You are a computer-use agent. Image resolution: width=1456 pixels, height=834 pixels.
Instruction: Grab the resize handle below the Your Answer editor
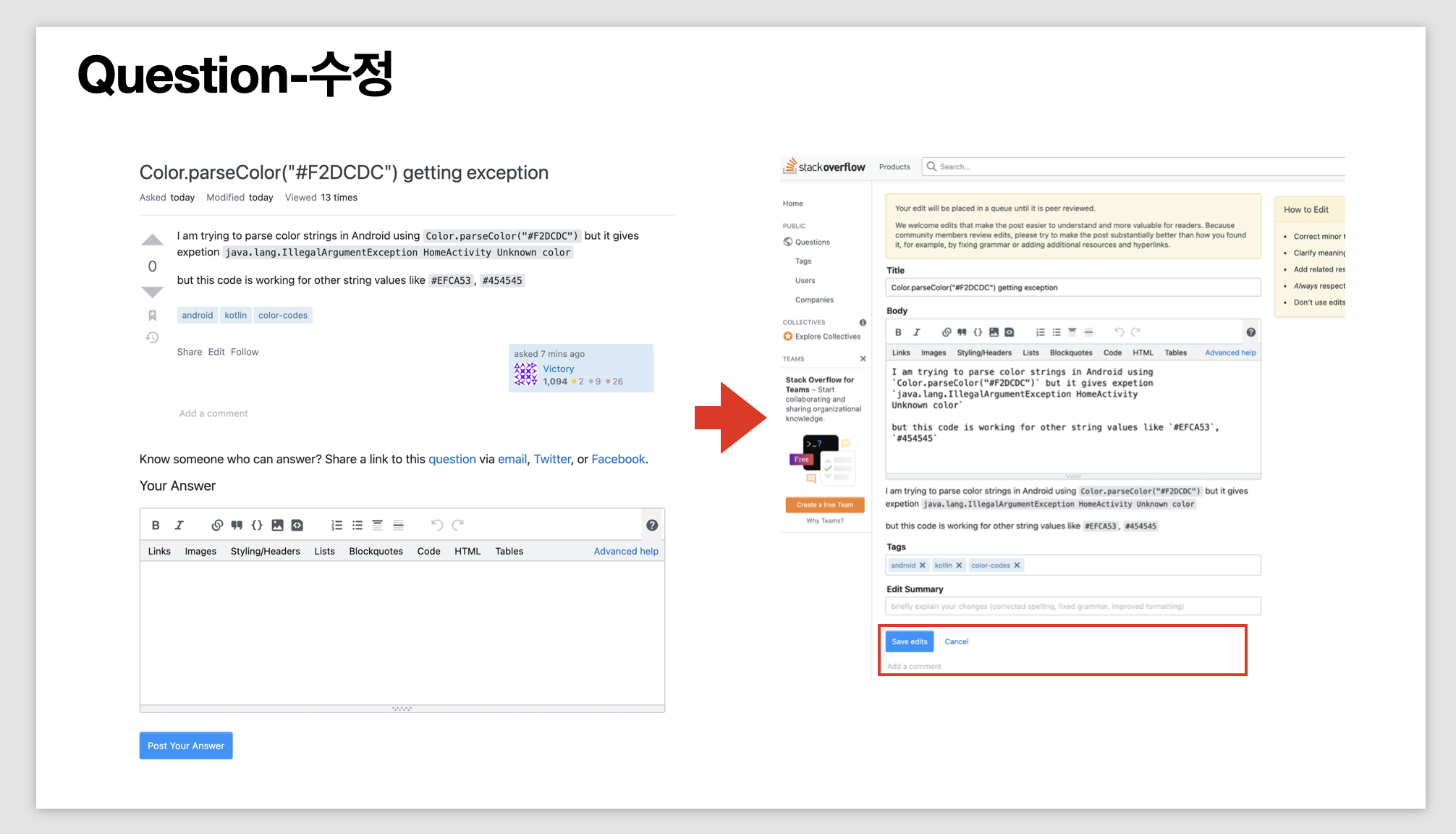pos(402,709)
